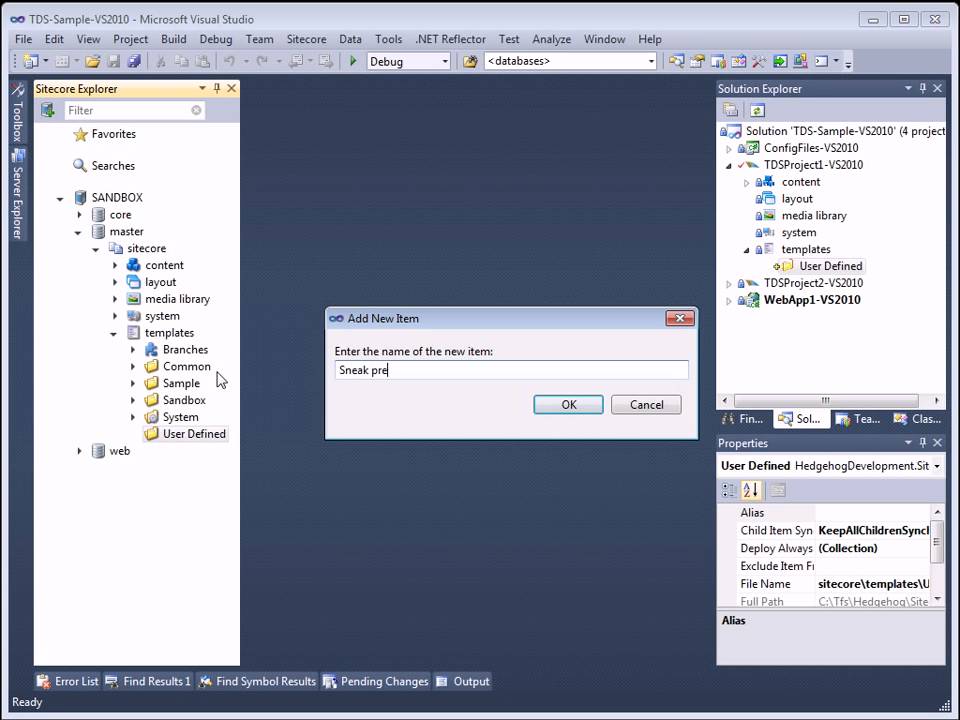Click OK in Add New Item dialog
Viewport: 960px width, 720px height.
[x=568, y=405]
